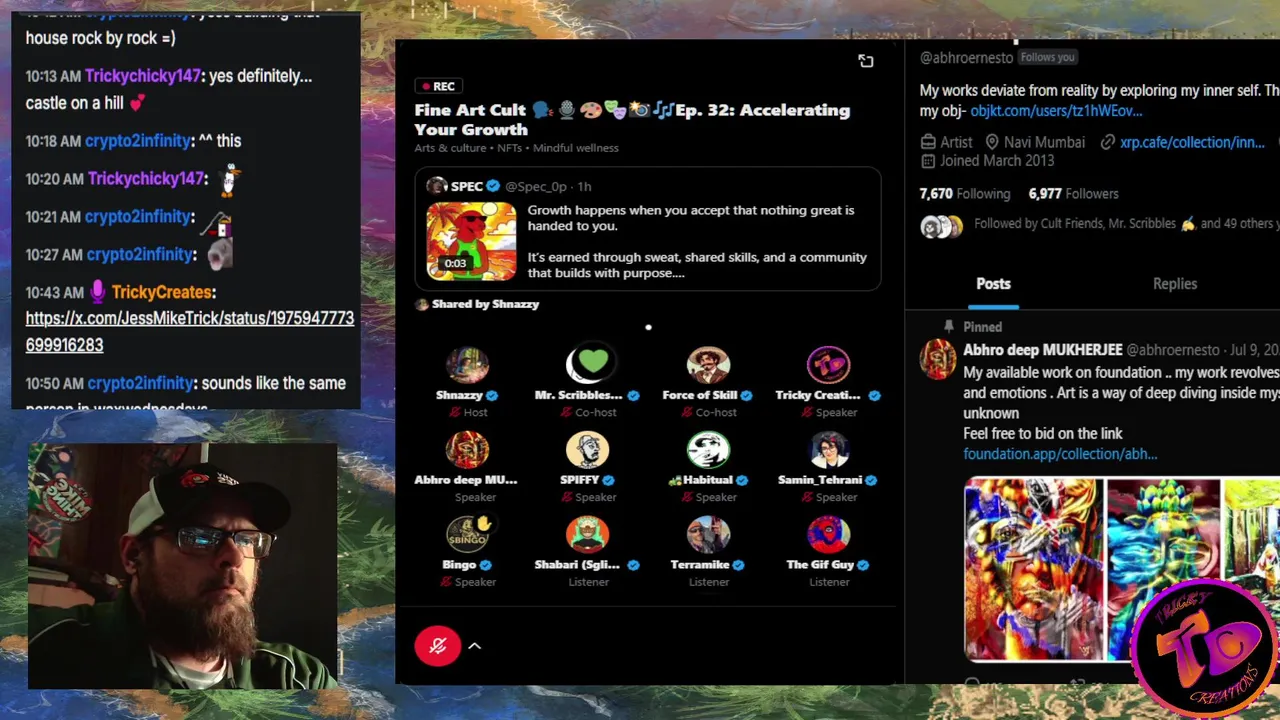
Task: Click the @abhroernesto handle on profile
Action: tap(966, 58)
